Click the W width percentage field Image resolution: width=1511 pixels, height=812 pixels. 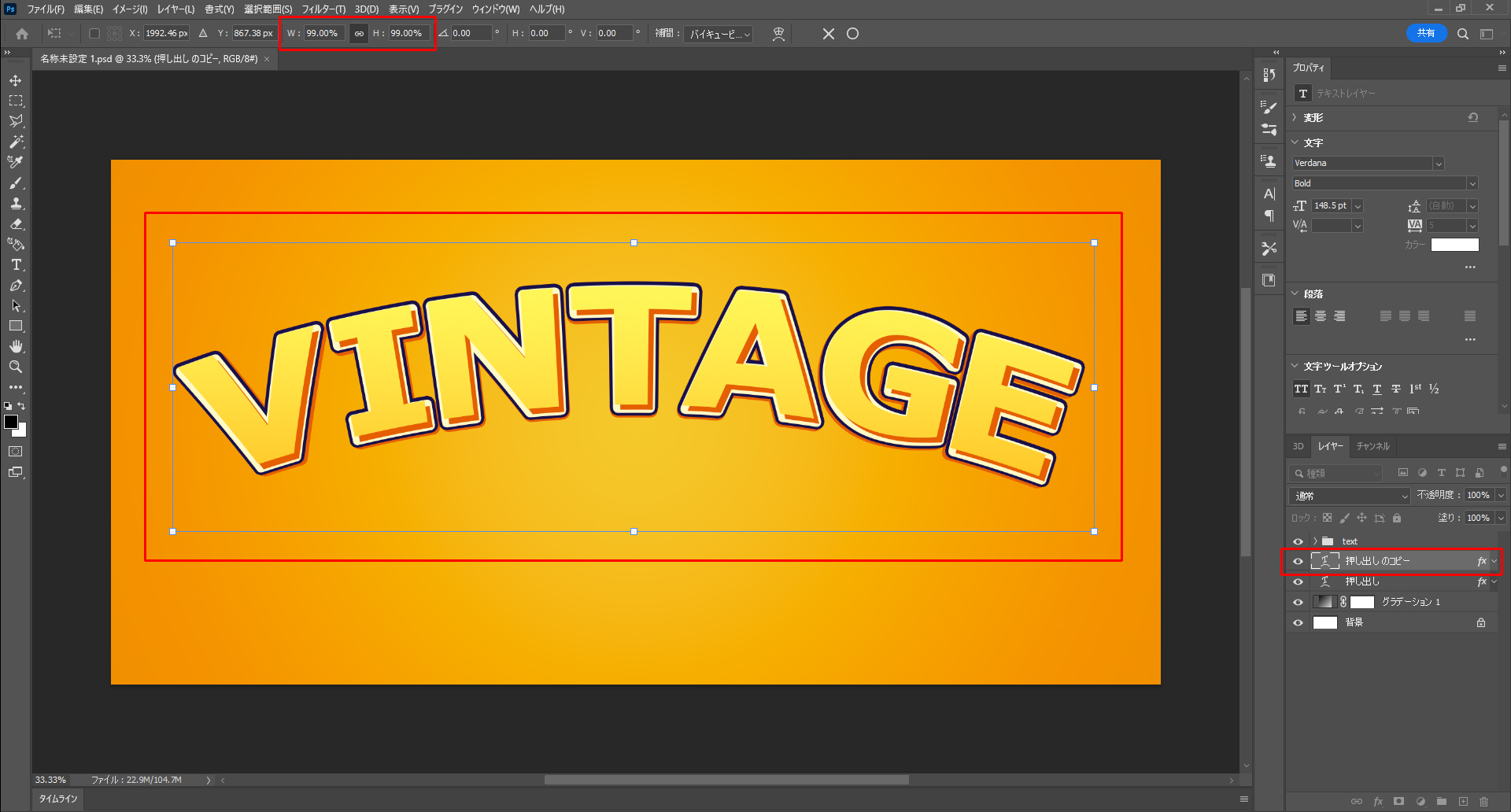(323, 33)
